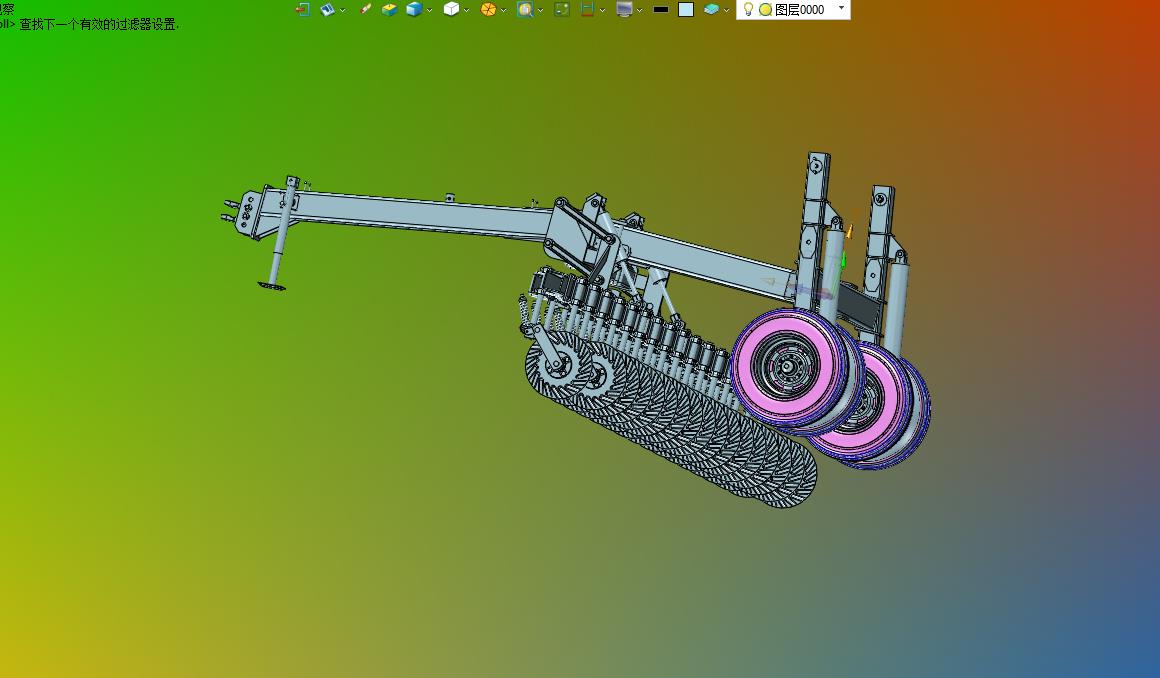
Task: Click the H-shaped measure icon
Action: (x=587, y=10)
